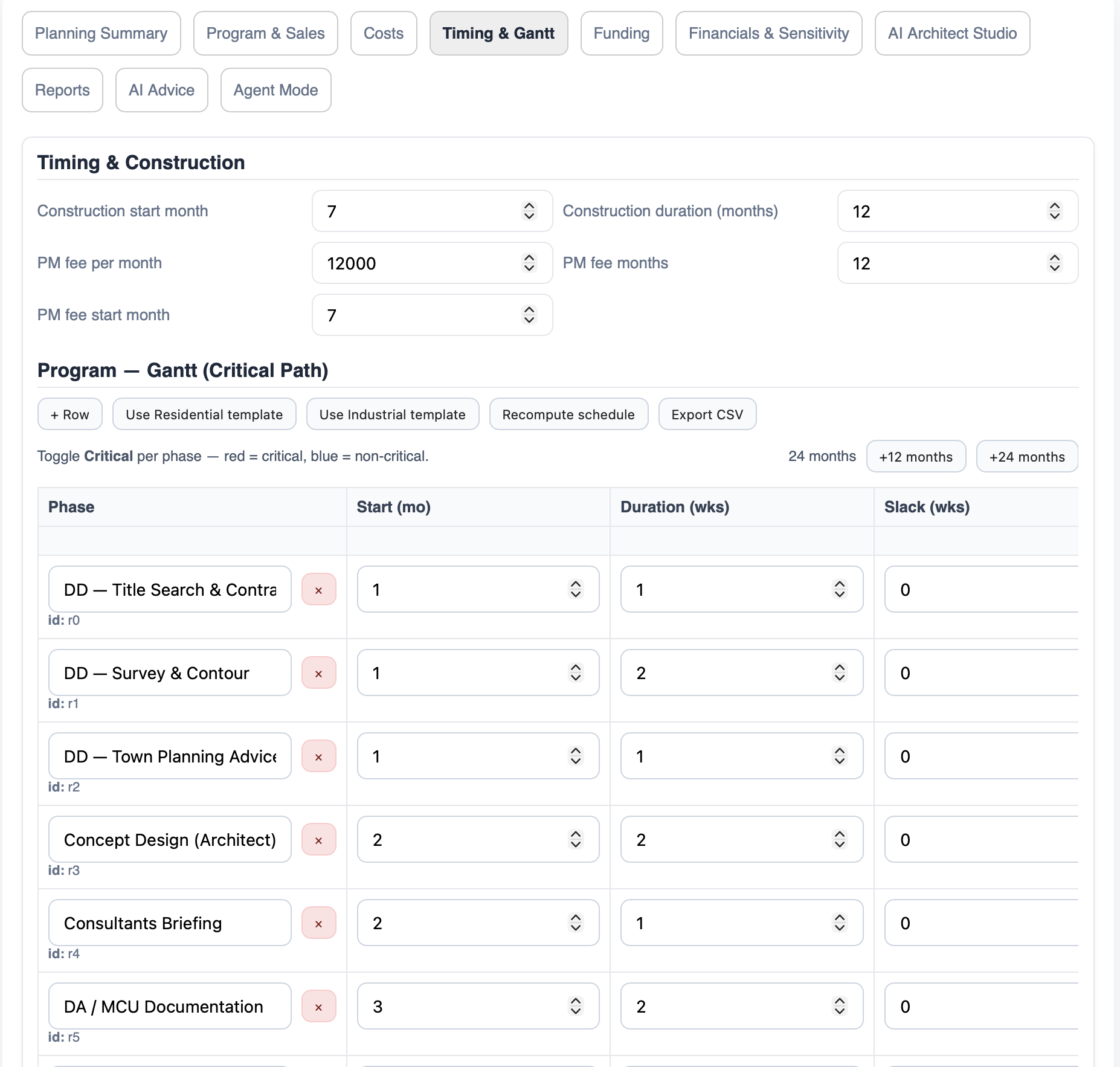Click the PM fee per month input
Image resolution: width=1120 pixels, height=1067 pixels.
(433, 263)
